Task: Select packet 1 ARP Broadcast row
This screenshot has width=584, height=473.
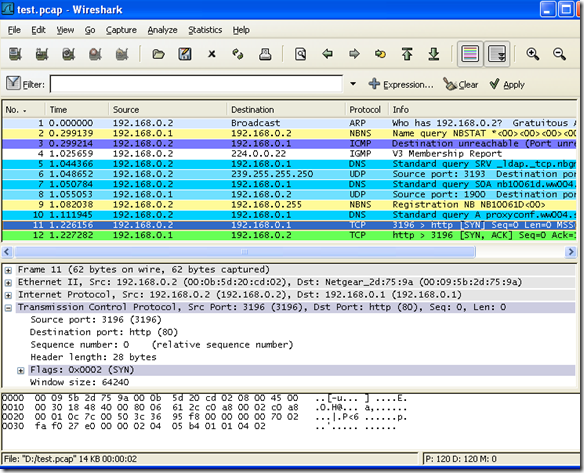Action: 289,123
